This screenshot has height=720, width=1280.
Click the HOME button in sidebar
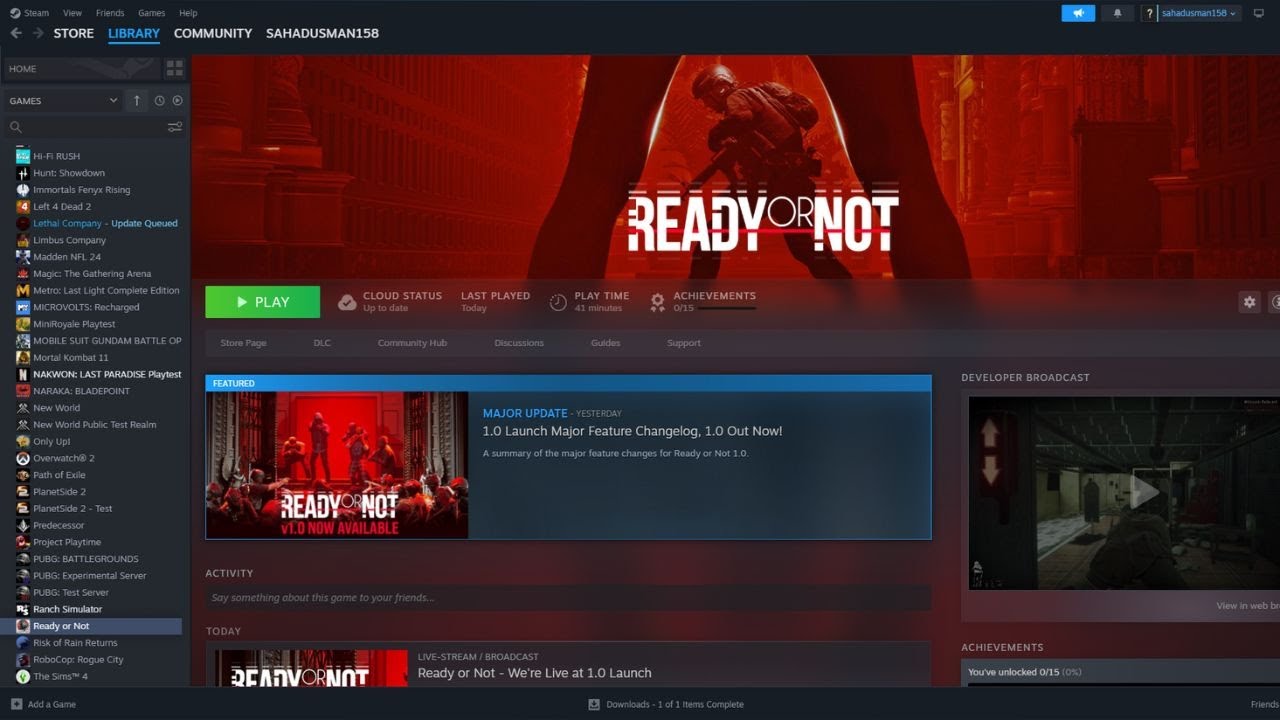[81, 69]
